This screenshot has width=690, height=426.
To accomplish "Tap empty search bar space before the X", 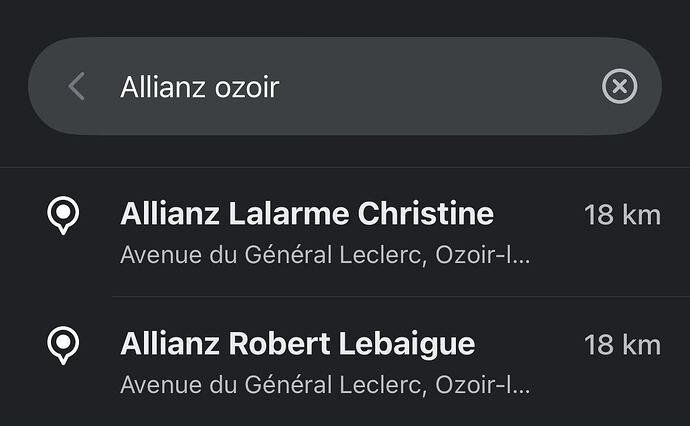I will [x=440, y=87].
